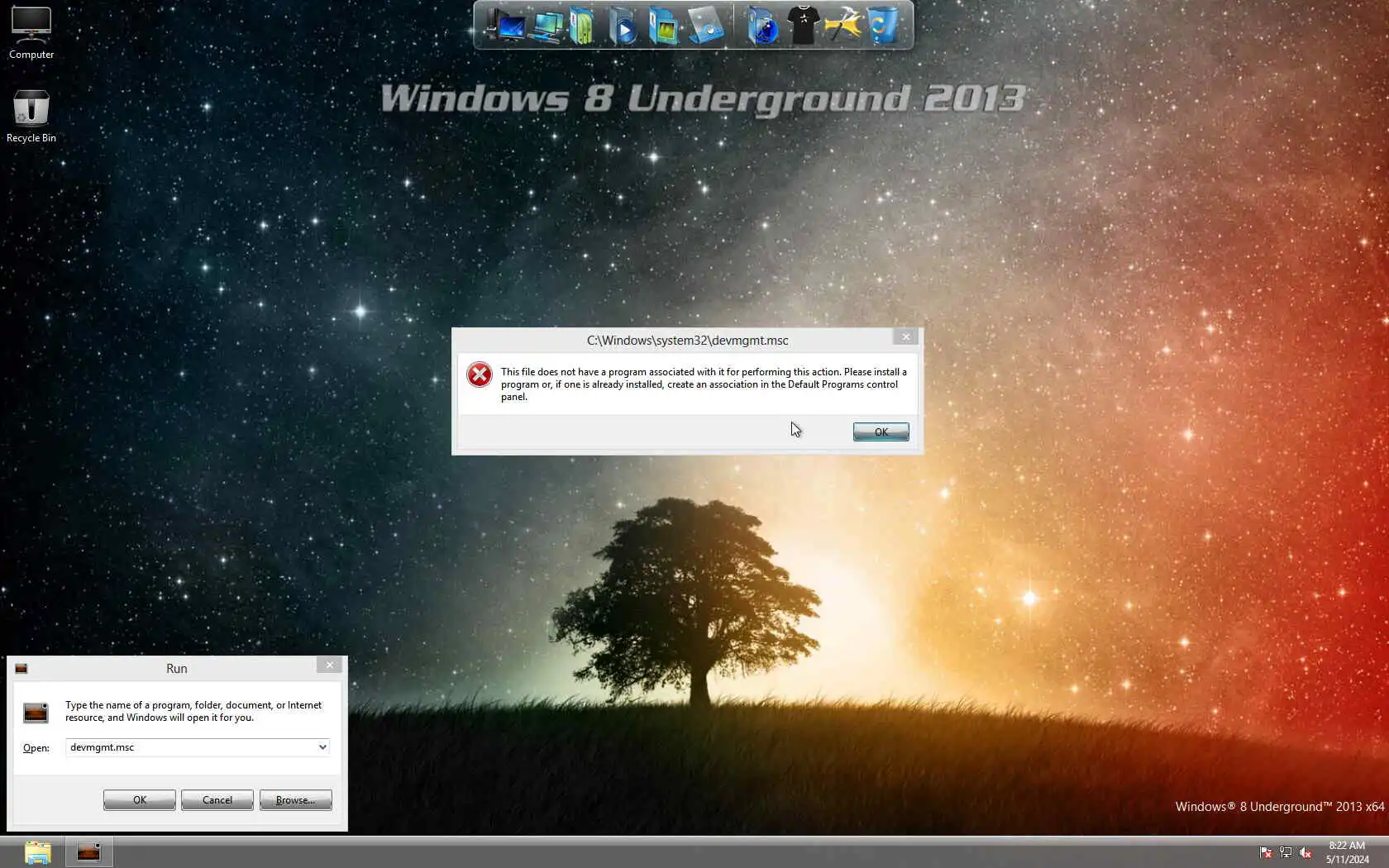Close the devmgmt.msc error dialog
The height and width of the screenshot is (868, 1389).
coord(905,336)
